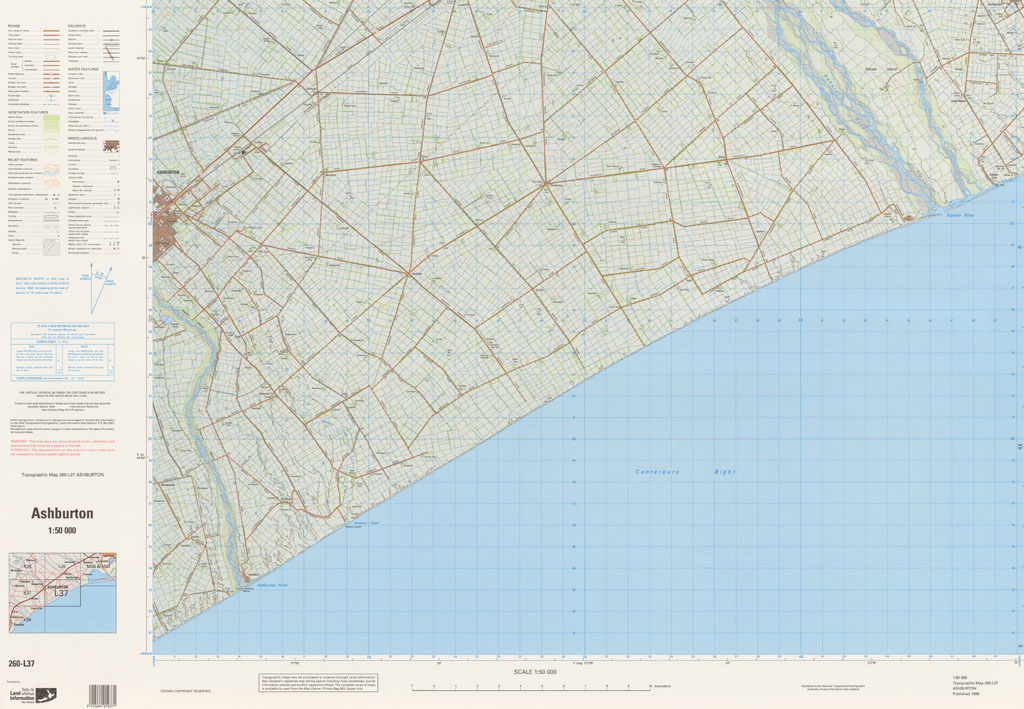1024x709 pixels.
Task: Select the RELIEF FEATURES legend heading
Action: (x=22, y=159)
